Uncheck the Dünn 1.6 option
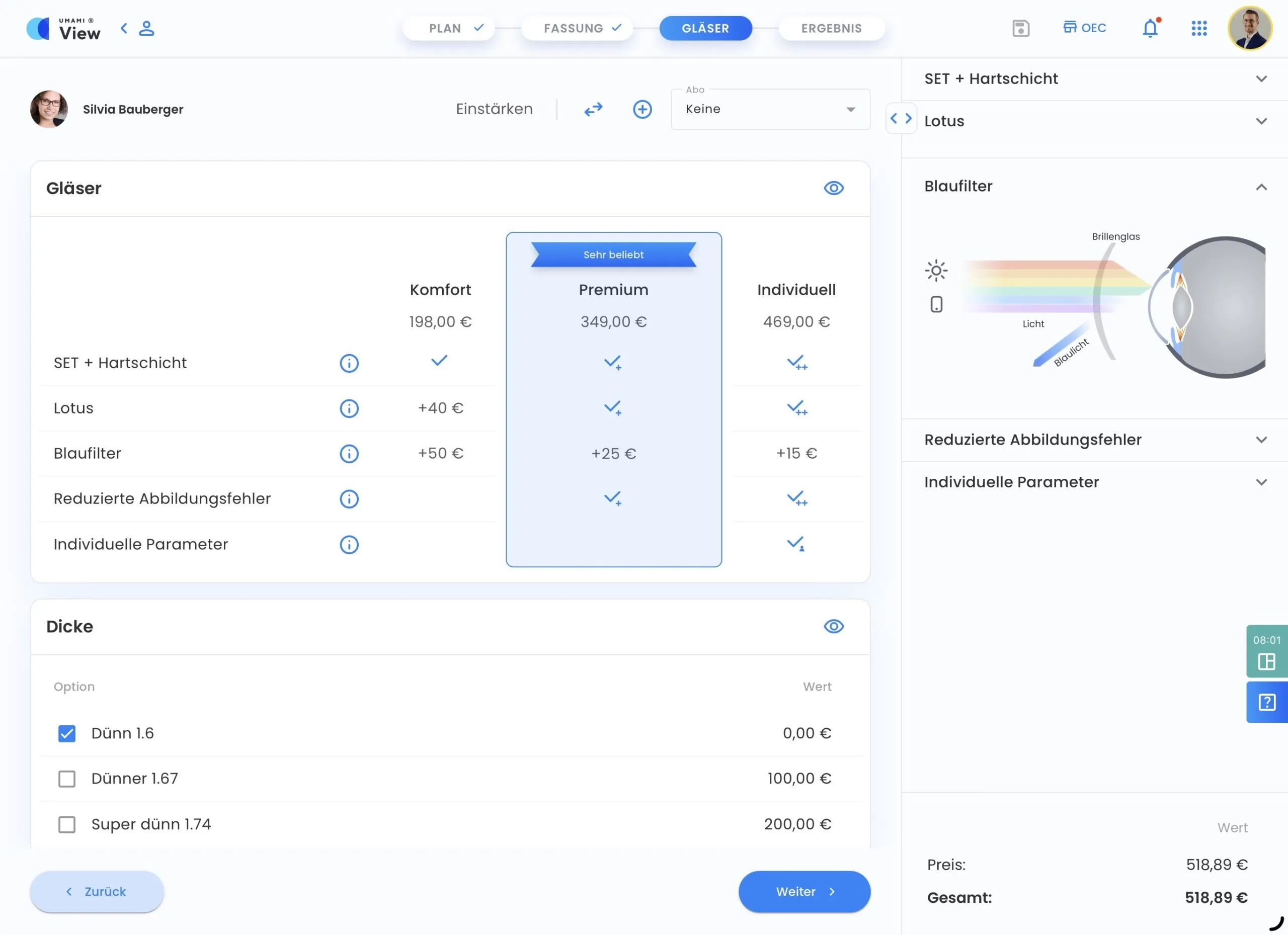Image resolution: width=1288 pixels, height=935 pixels. [x=66, y=733]
